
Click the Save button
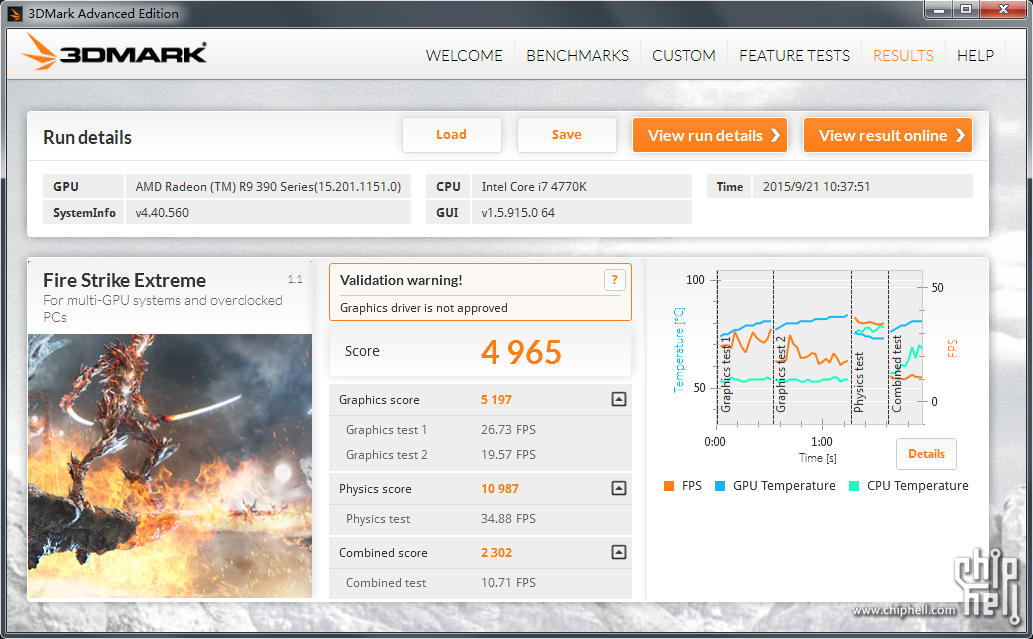567,135
